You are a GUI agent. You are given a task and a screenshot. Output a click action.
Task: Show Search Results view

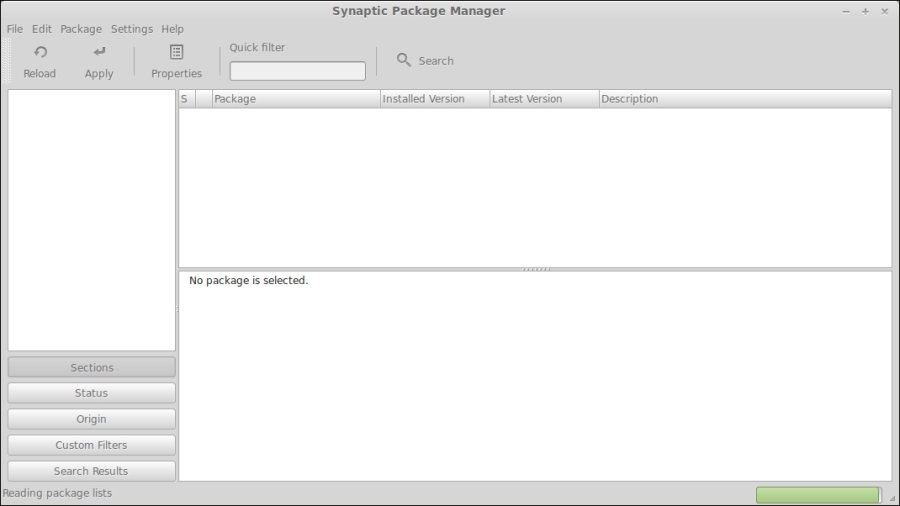pyautogui.click(x=92, y=471)
